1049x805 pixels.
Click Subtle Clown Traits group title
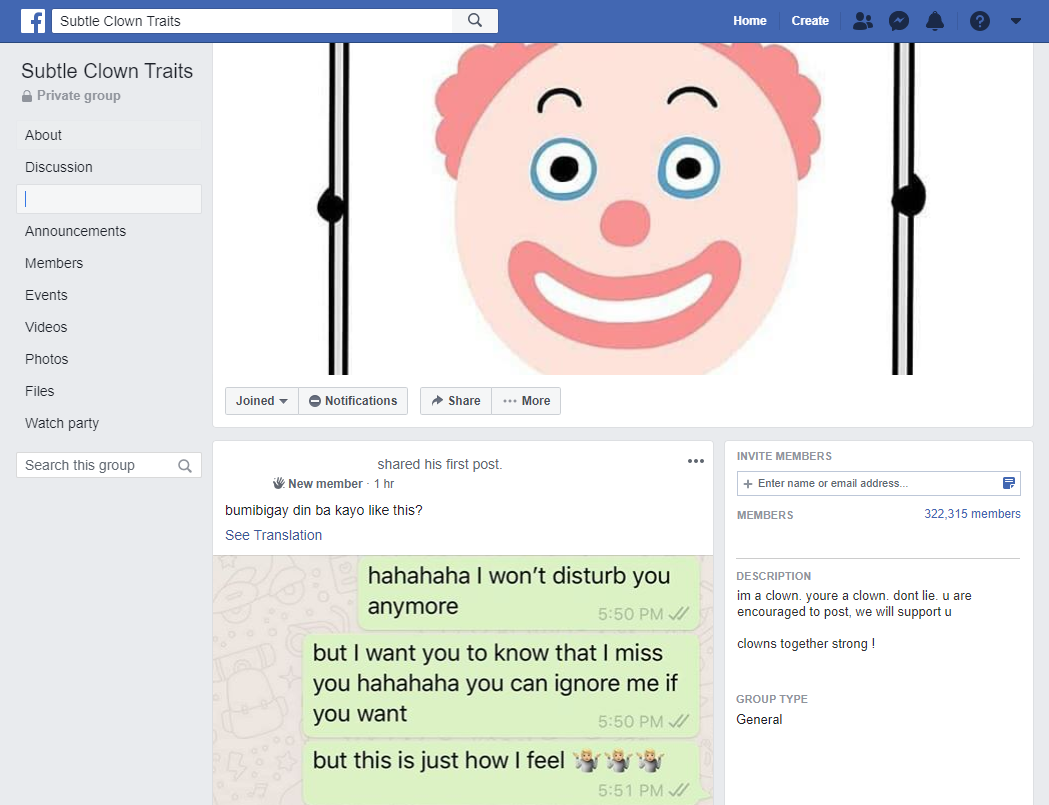[107, 71]
